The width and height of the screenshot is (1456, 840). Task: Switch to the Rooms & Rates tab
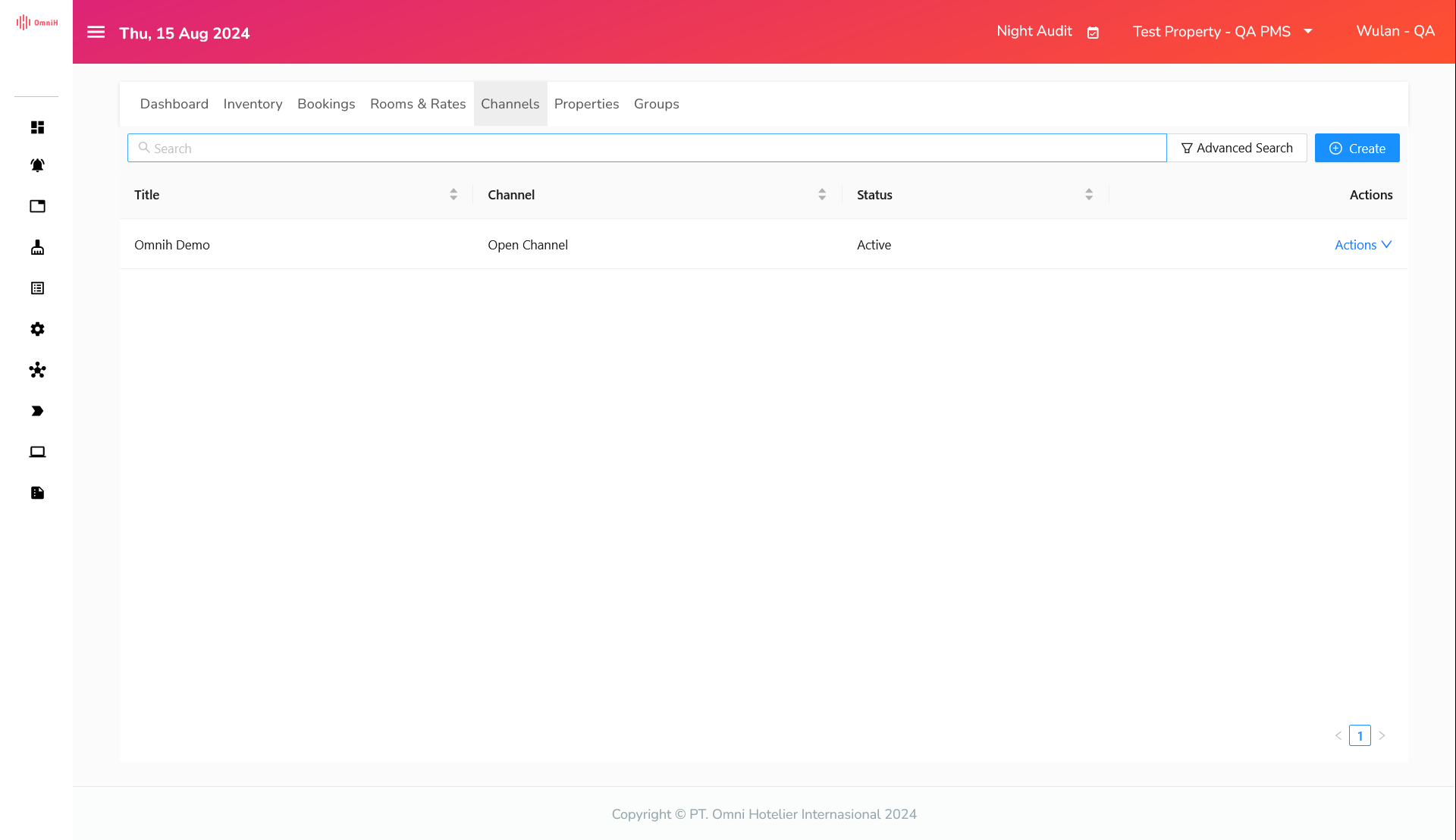coord(418,104)
